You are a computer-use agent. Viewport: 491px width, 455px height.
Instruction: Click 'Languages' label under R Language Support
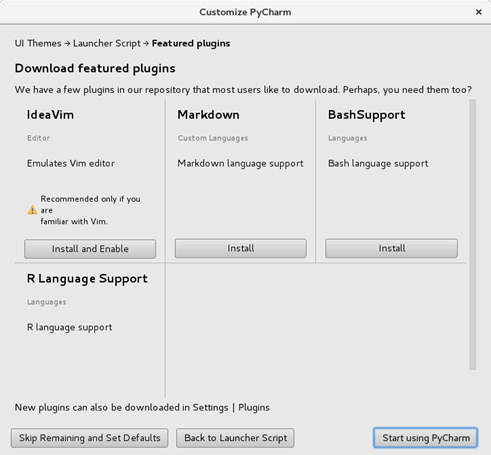coord(46,302)
